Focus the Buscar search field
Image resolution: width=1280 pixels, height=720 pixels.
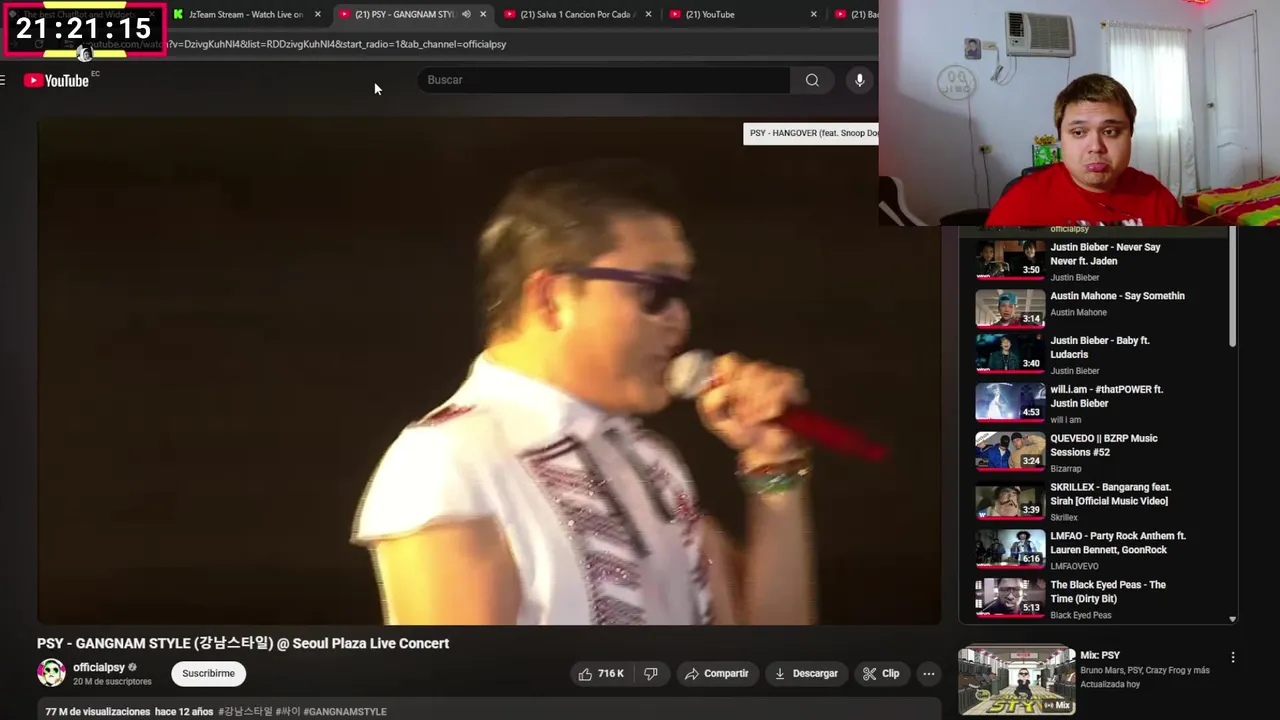(x=603, y=80)
